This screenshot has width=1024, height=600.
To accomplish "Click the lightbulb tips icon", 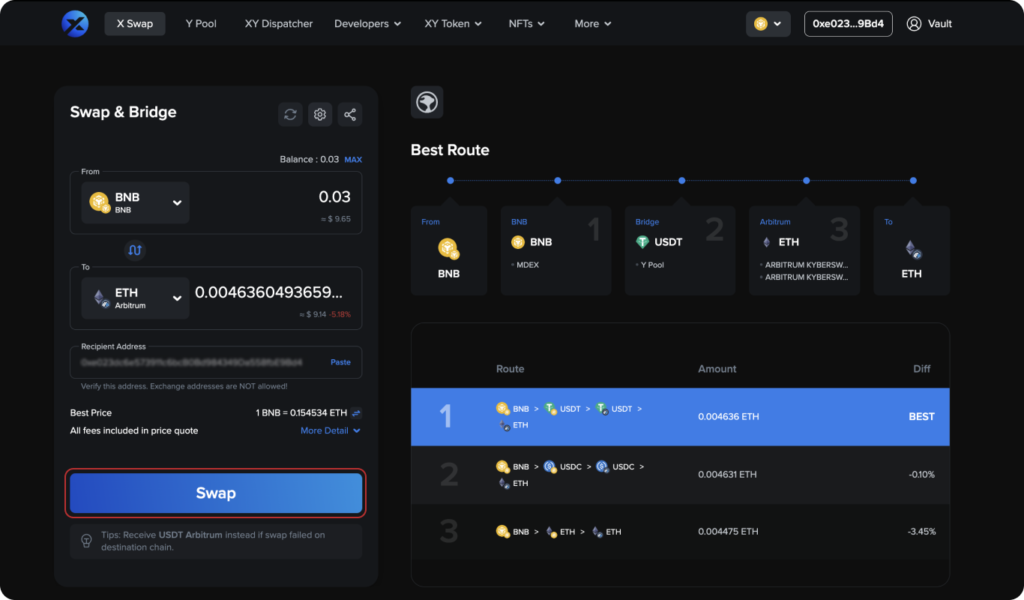I will point(86,541).
